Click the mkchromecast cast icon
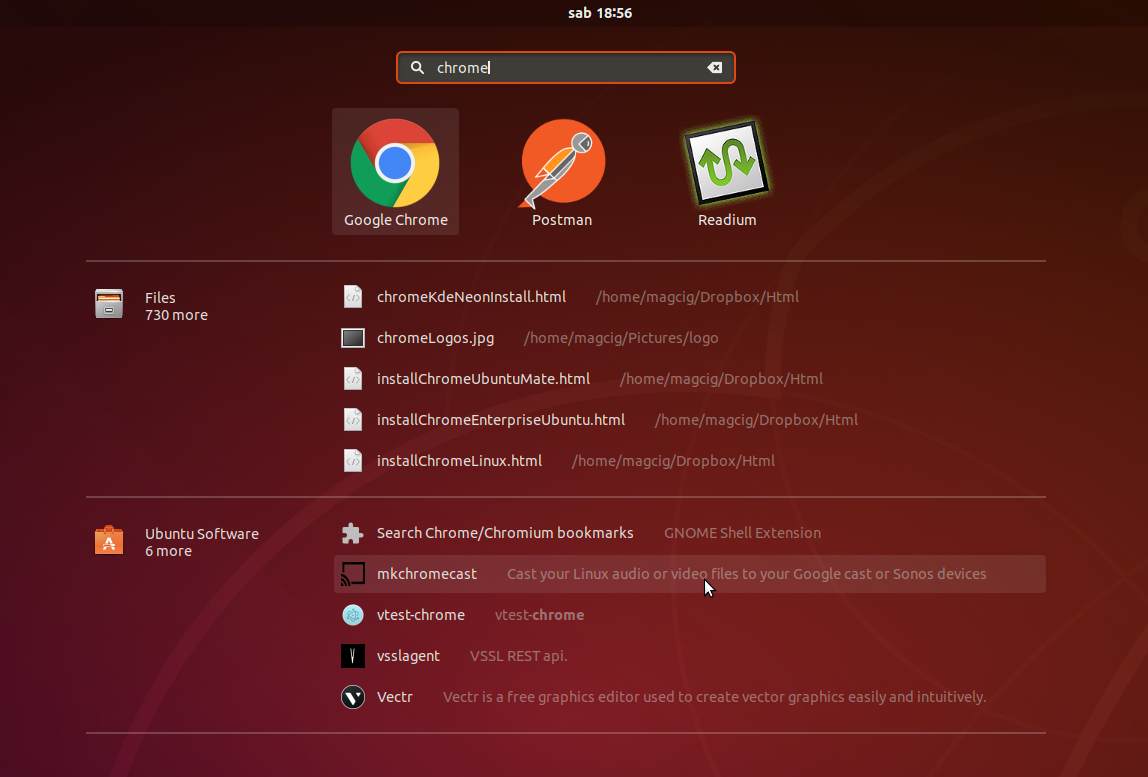The width and height of the screenshot is (1148, 777). (353, 574)
